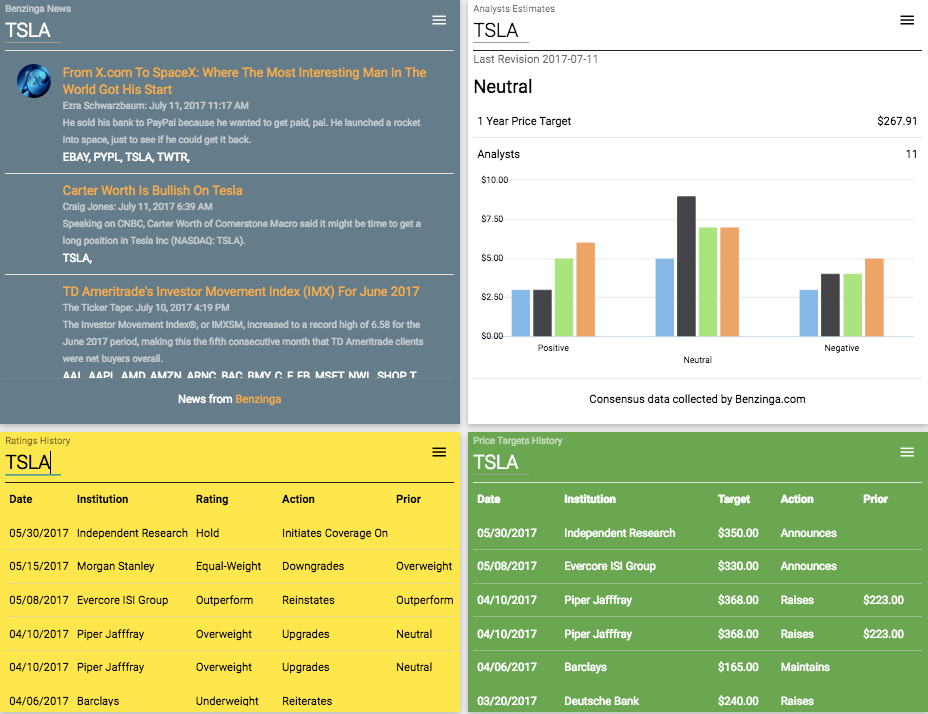Select the blue bar in Negative group
This screenshot has width=928, height=714.
click(808, 313)
